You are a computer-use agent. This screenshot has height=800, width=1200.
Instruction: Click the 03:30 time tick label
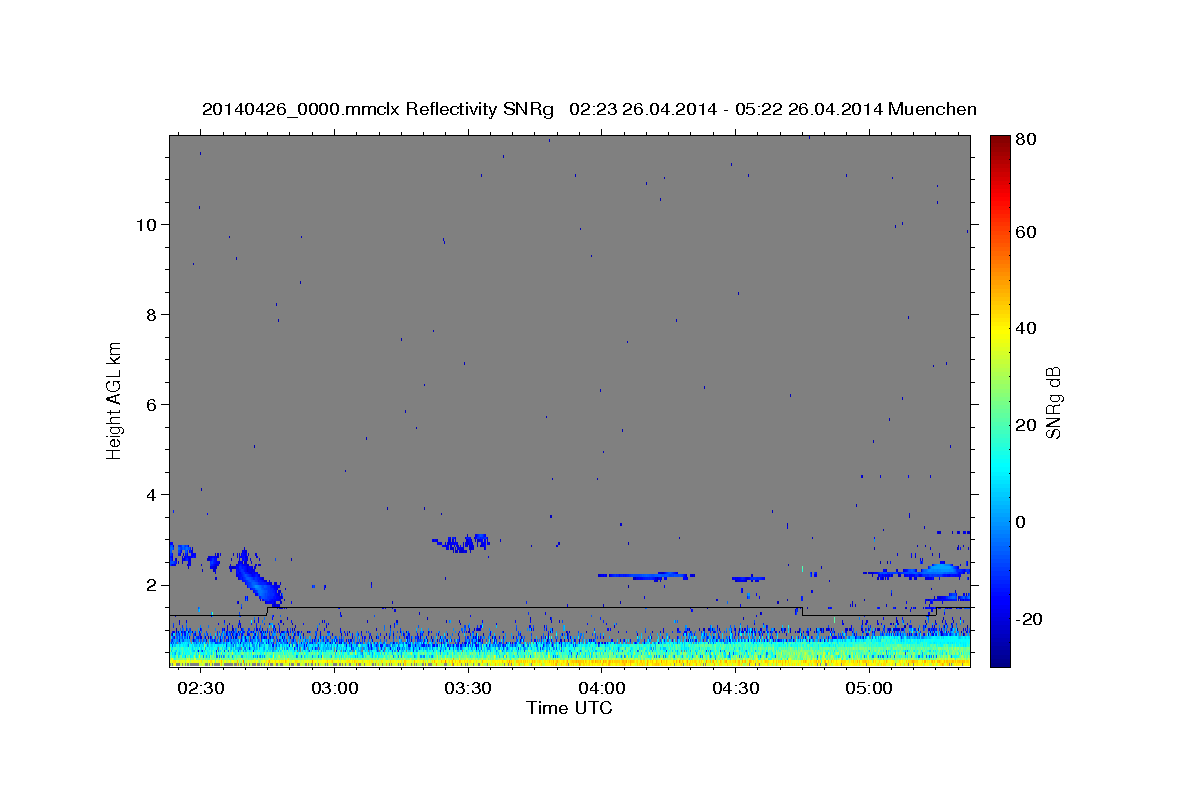point(468,689)
